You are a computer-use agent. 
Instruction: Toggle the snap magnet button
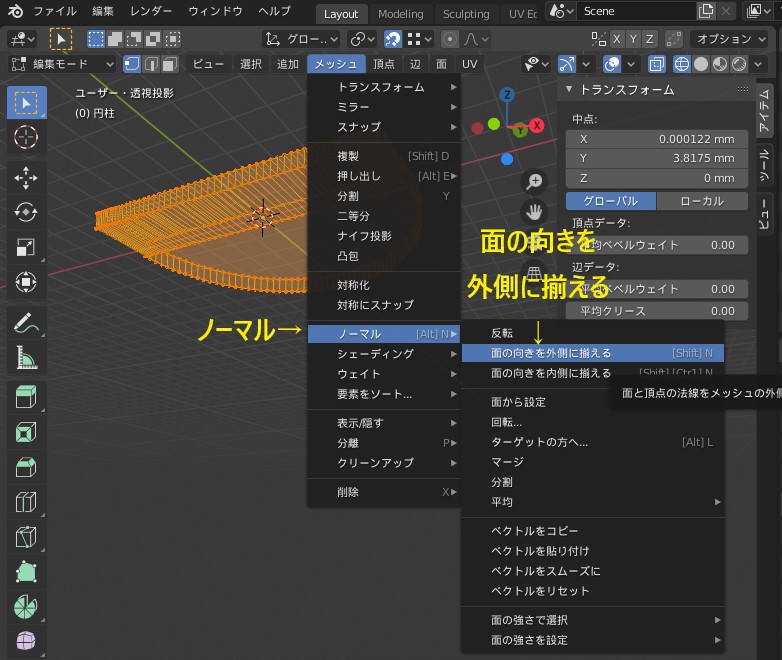click(x=393, y=39)
